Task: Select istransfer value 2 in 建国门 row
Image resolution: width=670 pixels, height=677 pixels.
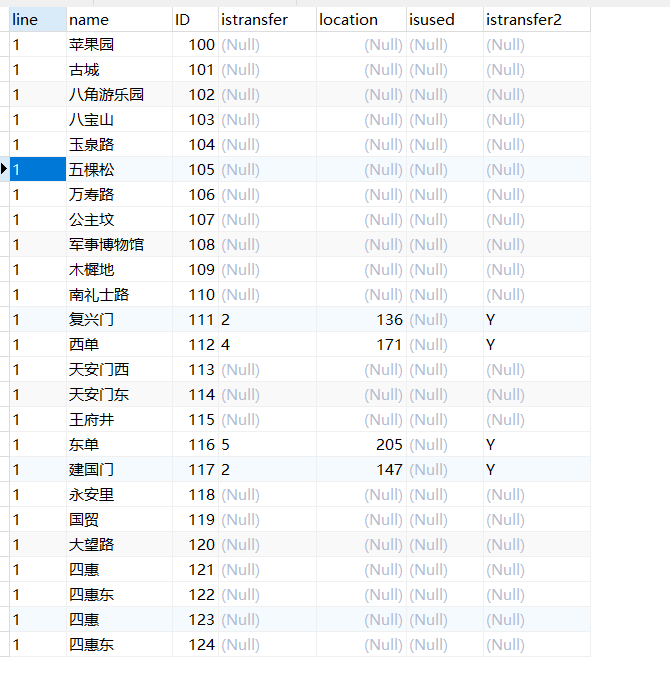Action: coord(267,470)
